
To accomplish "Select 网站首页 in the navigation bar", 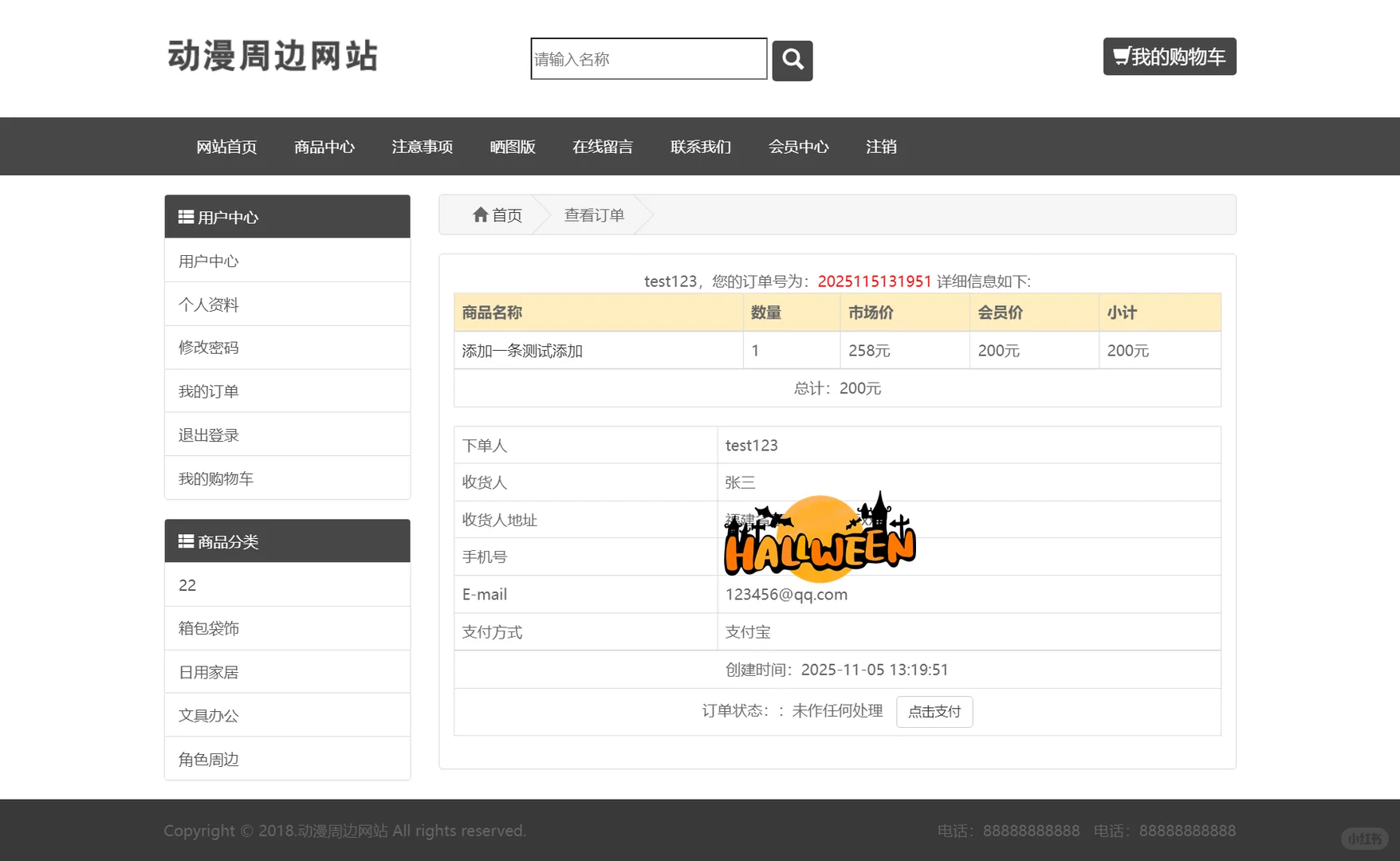I will tap(226, 147).
